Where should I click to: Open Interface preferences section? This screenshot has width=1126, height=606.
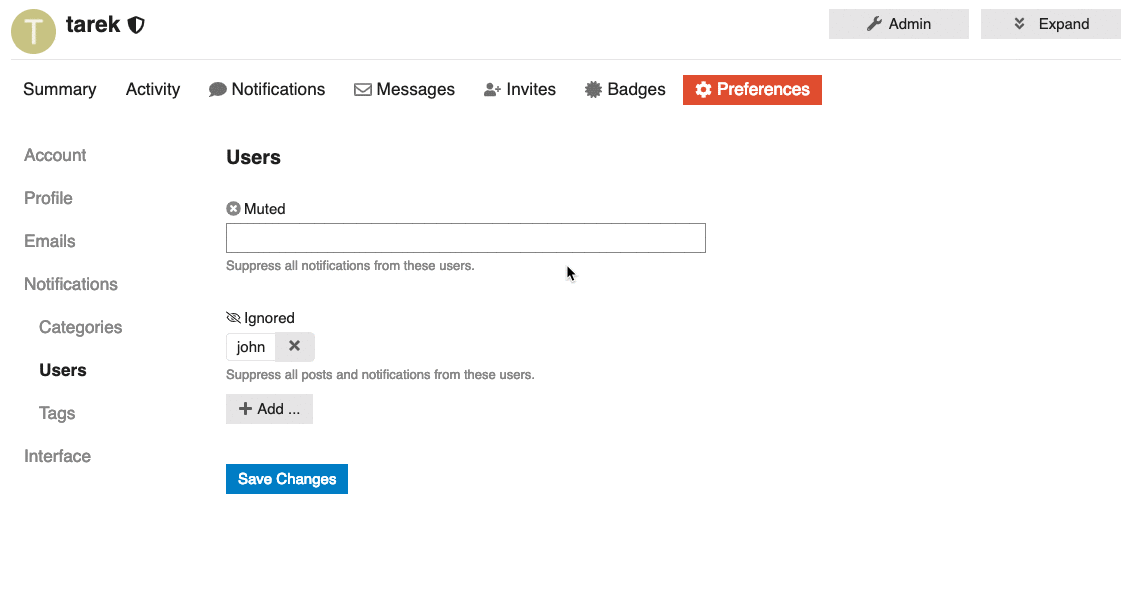[x=57, y=456]
